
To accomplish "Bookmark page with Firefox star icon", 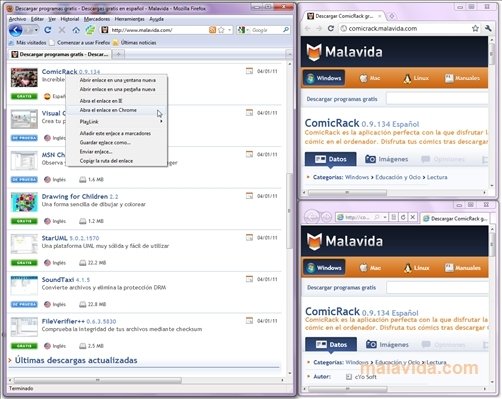I will 221,30.
